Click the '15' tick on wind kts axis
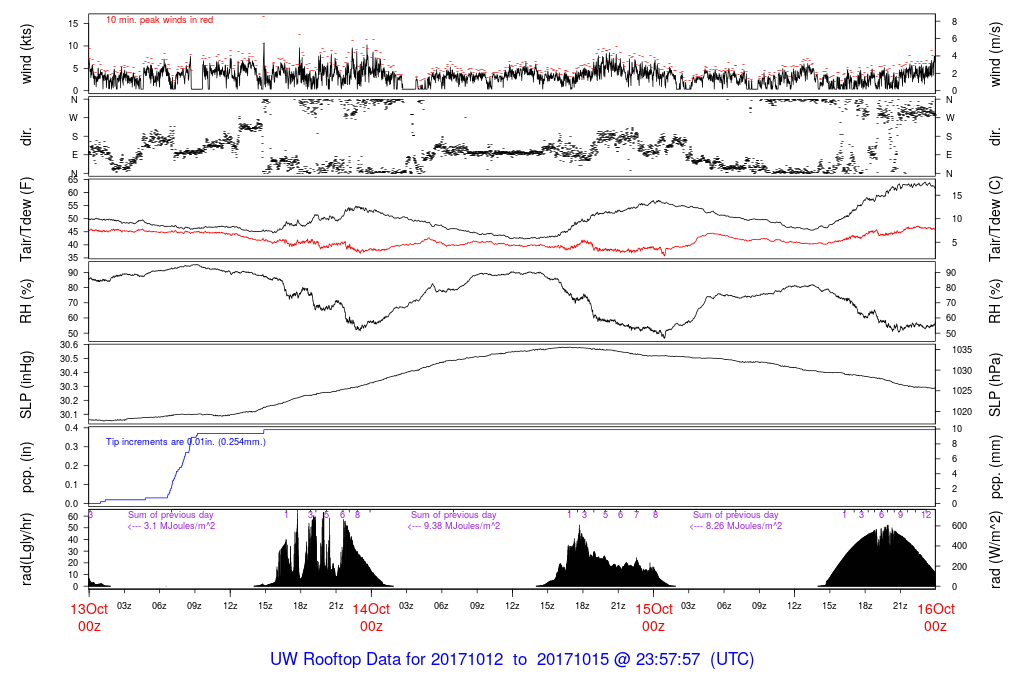The image size is (1024, 700). point(73,24)
